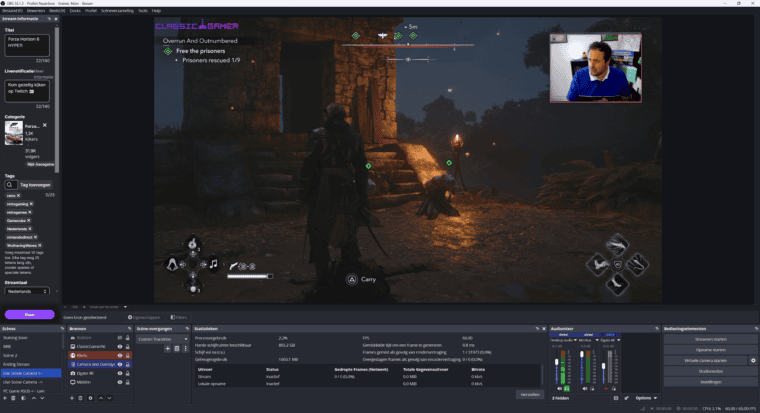Open transition properties three-dot menu

185,348
